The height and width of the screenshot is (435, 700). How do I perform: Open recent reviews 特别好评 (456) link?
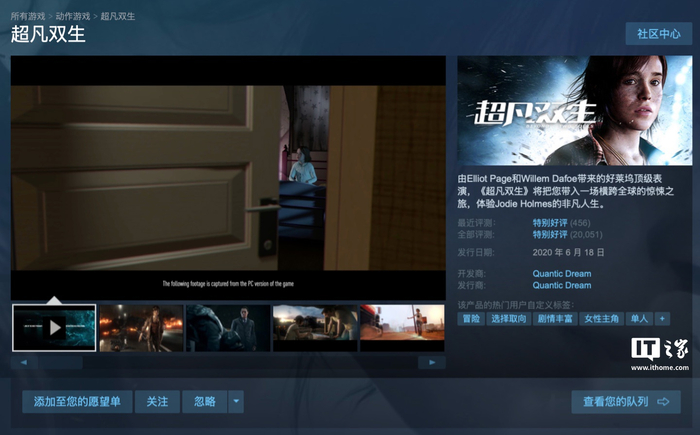coord(561,223)
